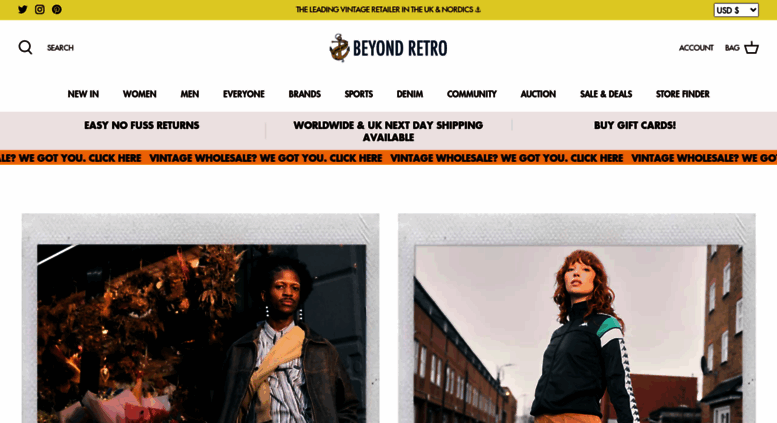Click the vintage wholesale orange banner
Viewport: 777px width, 423px height.
pos(388,158)
